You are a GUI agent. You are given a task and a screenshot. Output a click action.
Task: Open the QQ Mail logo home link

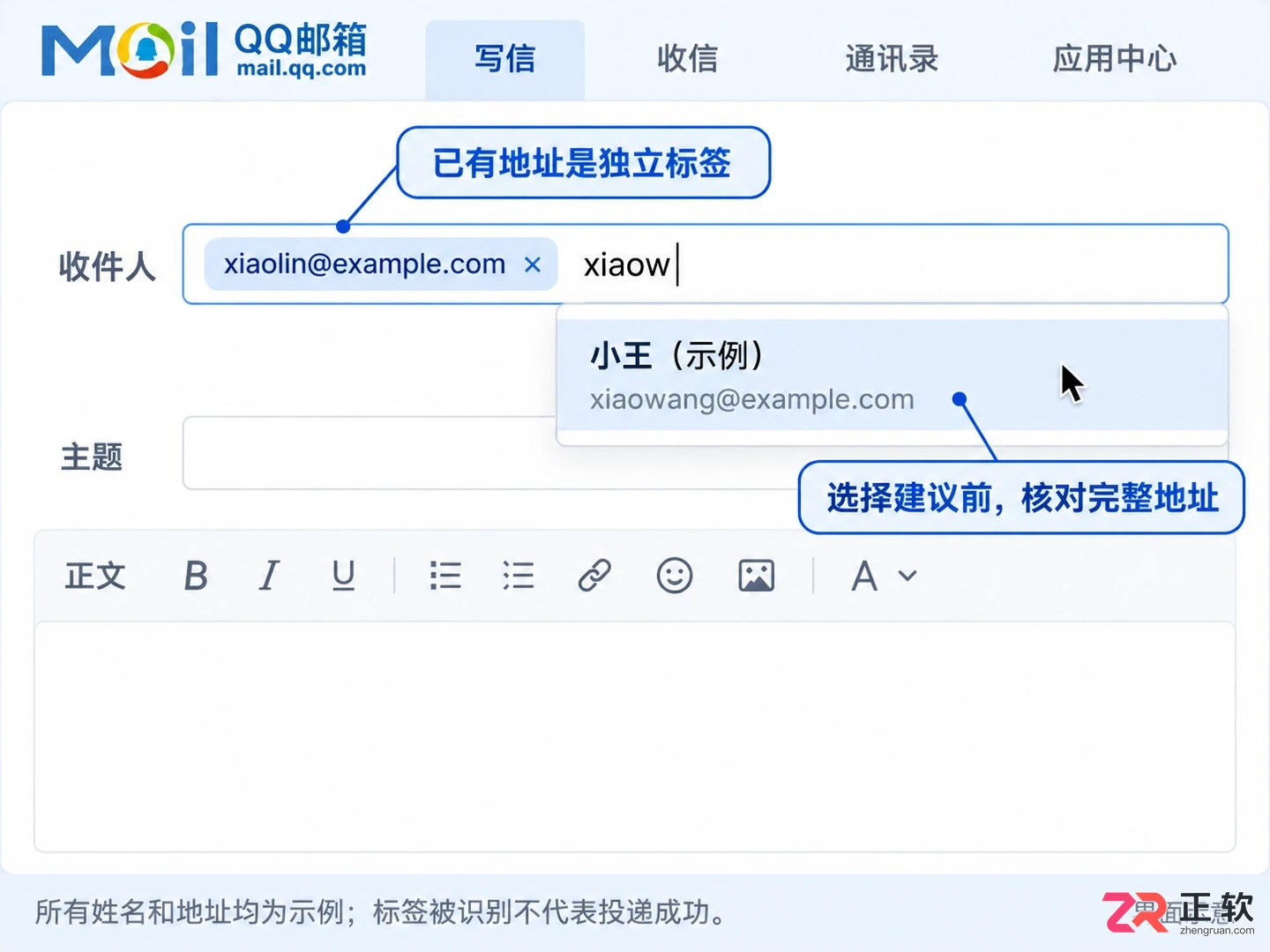coord(204,50)
